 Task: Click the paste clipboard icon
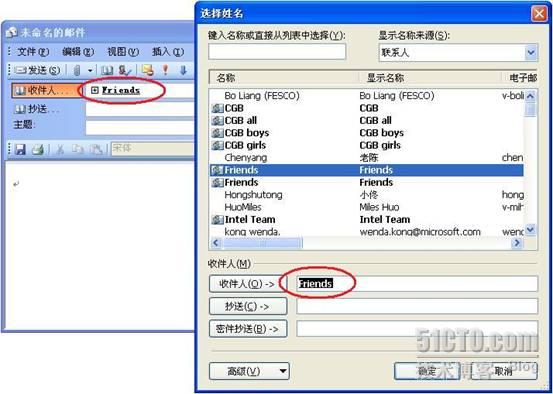[x=96, y=150]
